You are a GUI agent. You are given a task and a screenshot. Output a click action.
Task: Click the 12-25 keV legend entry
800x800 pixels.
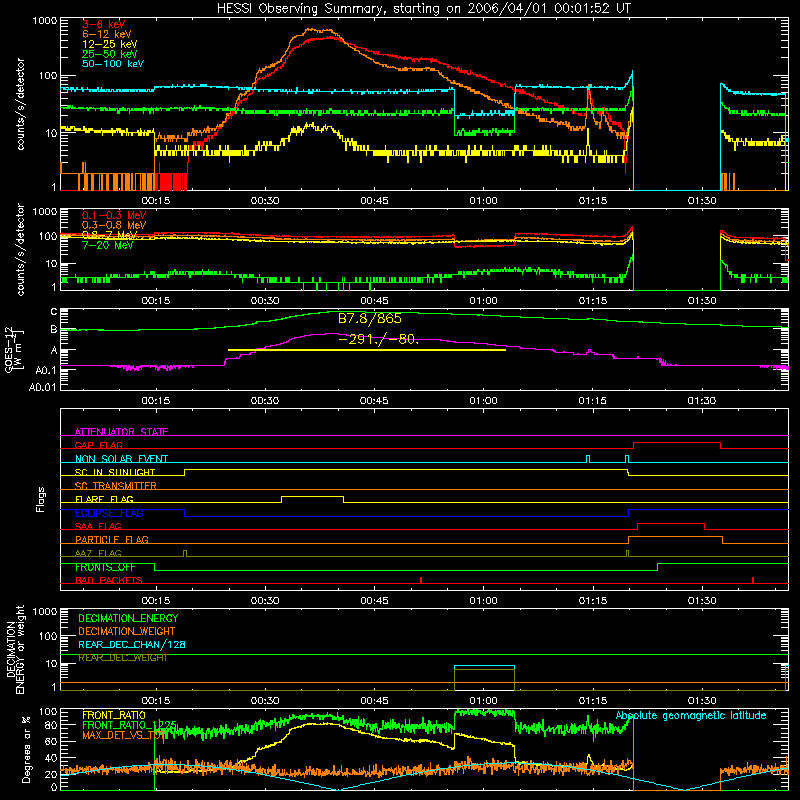click(x=109, y=44)
